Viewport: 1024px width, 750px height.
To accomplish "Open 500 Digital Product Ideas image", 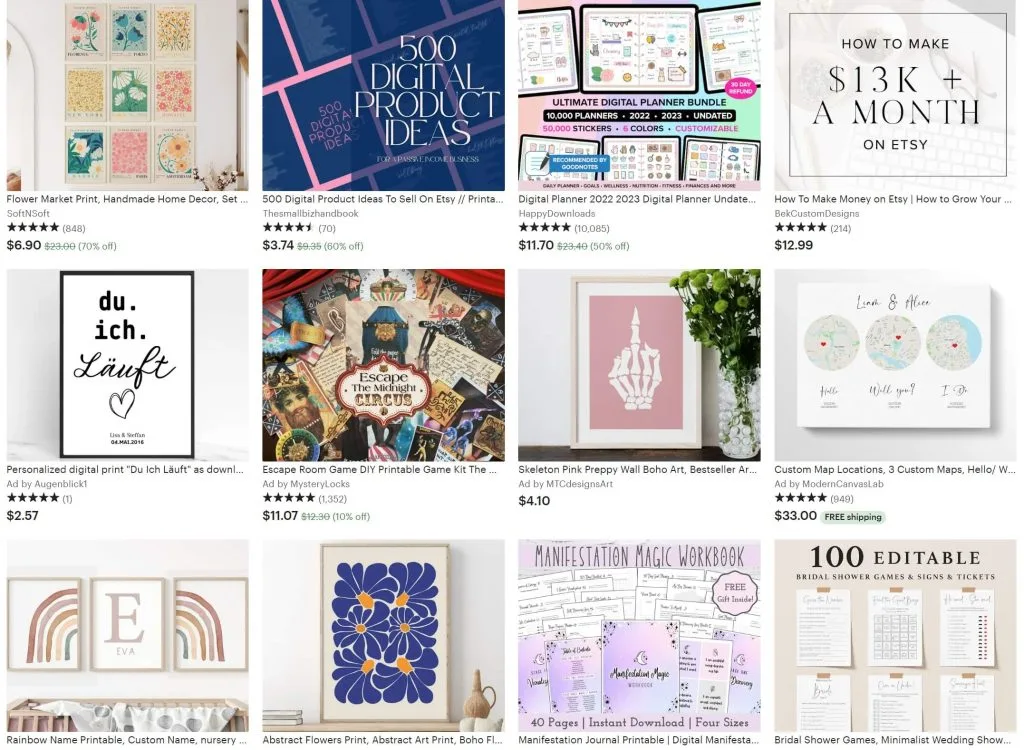I will tap(383, 95).
